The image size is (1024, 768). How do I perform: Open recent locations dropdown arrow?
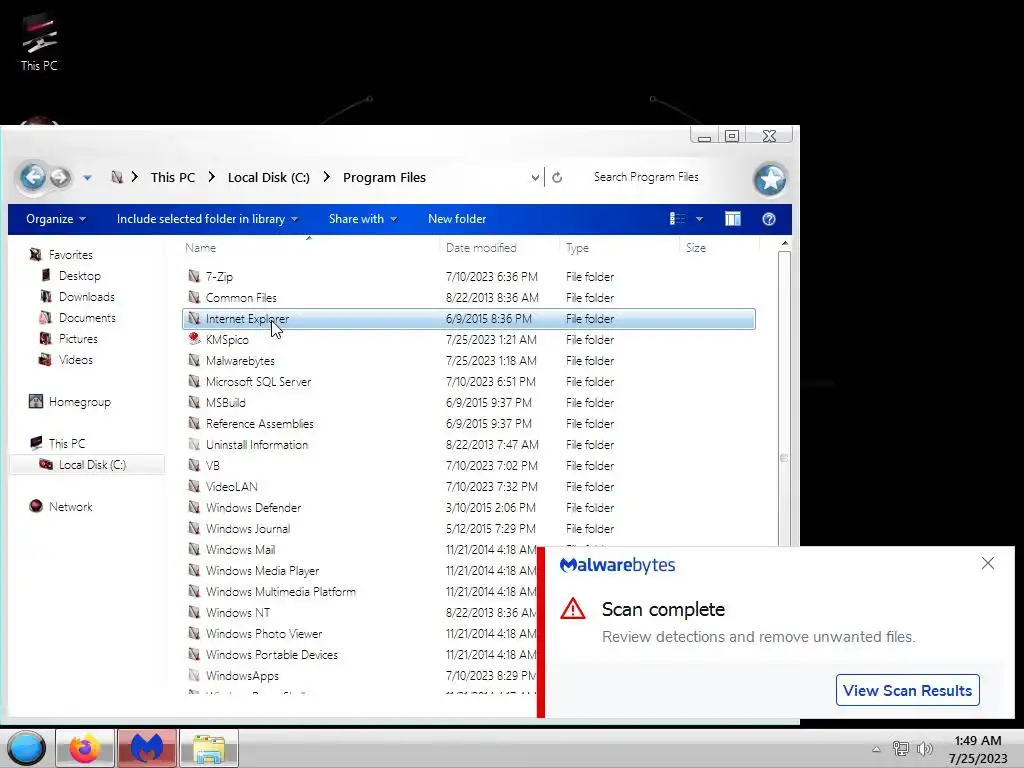click(87, 178)
